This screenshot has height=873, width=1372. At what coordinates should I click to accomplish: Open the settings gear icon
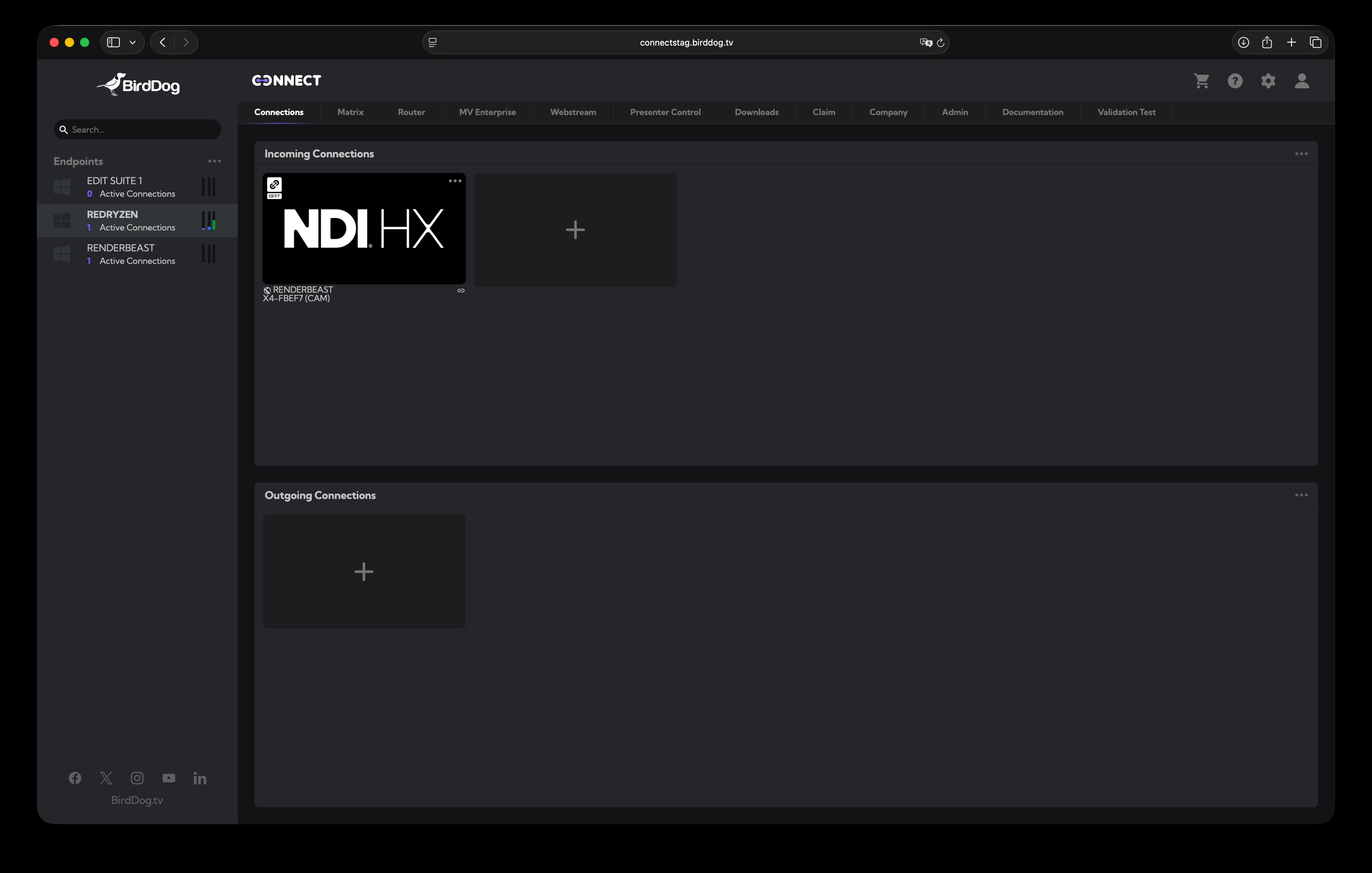pyautogui.click(x=1268, y=81)
